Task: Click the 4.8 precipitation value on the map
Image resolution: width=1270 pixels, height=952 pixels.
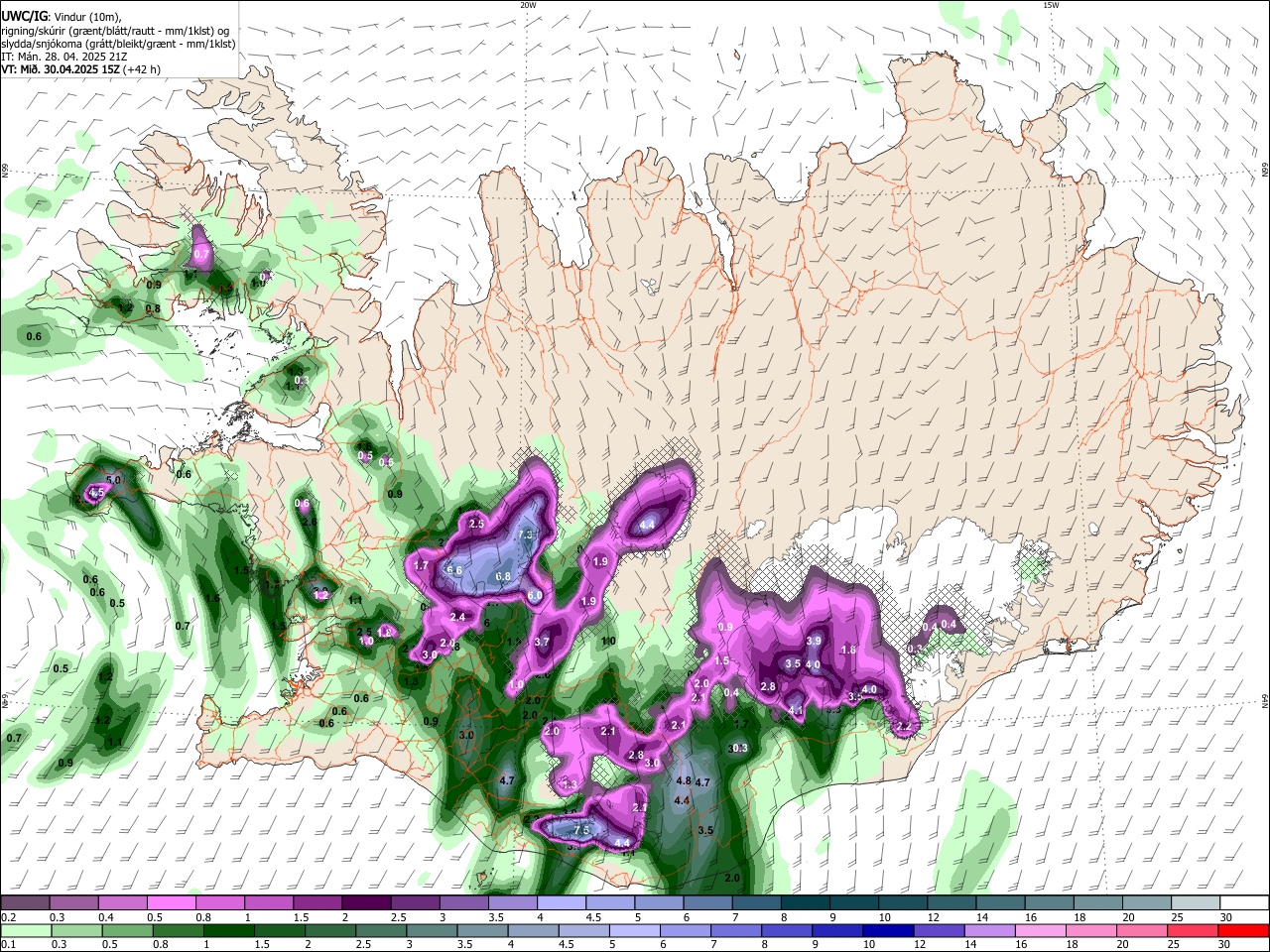Action: point(684,780)
